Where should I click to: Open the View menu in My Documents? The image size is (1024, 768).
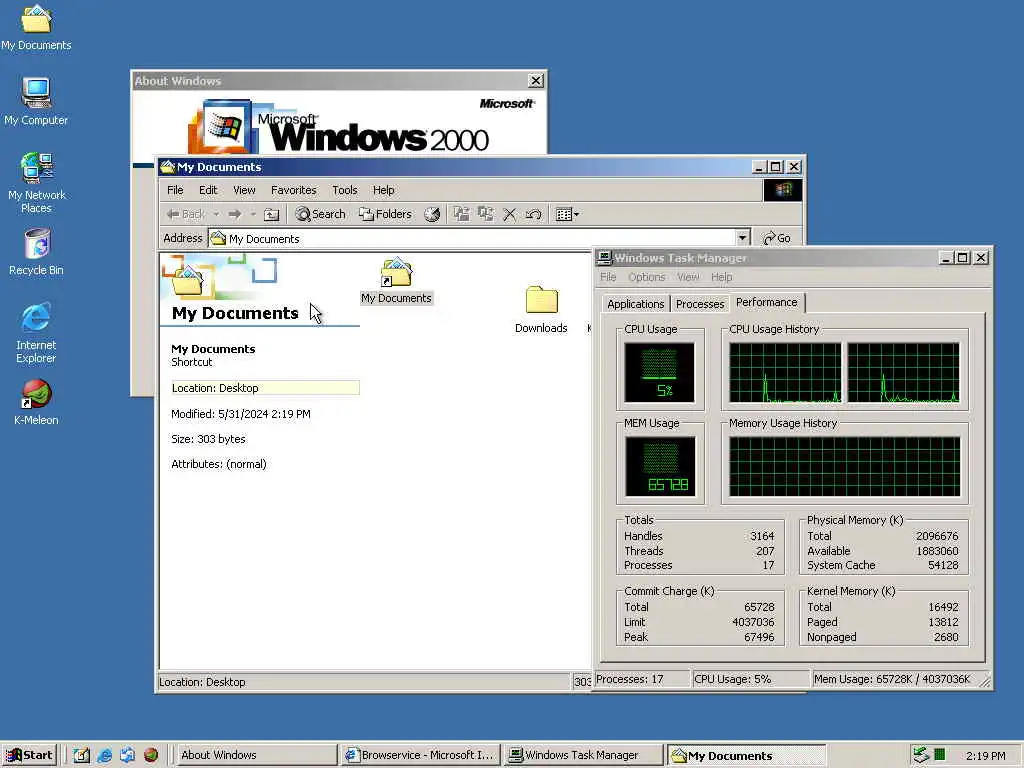point(244,190)
